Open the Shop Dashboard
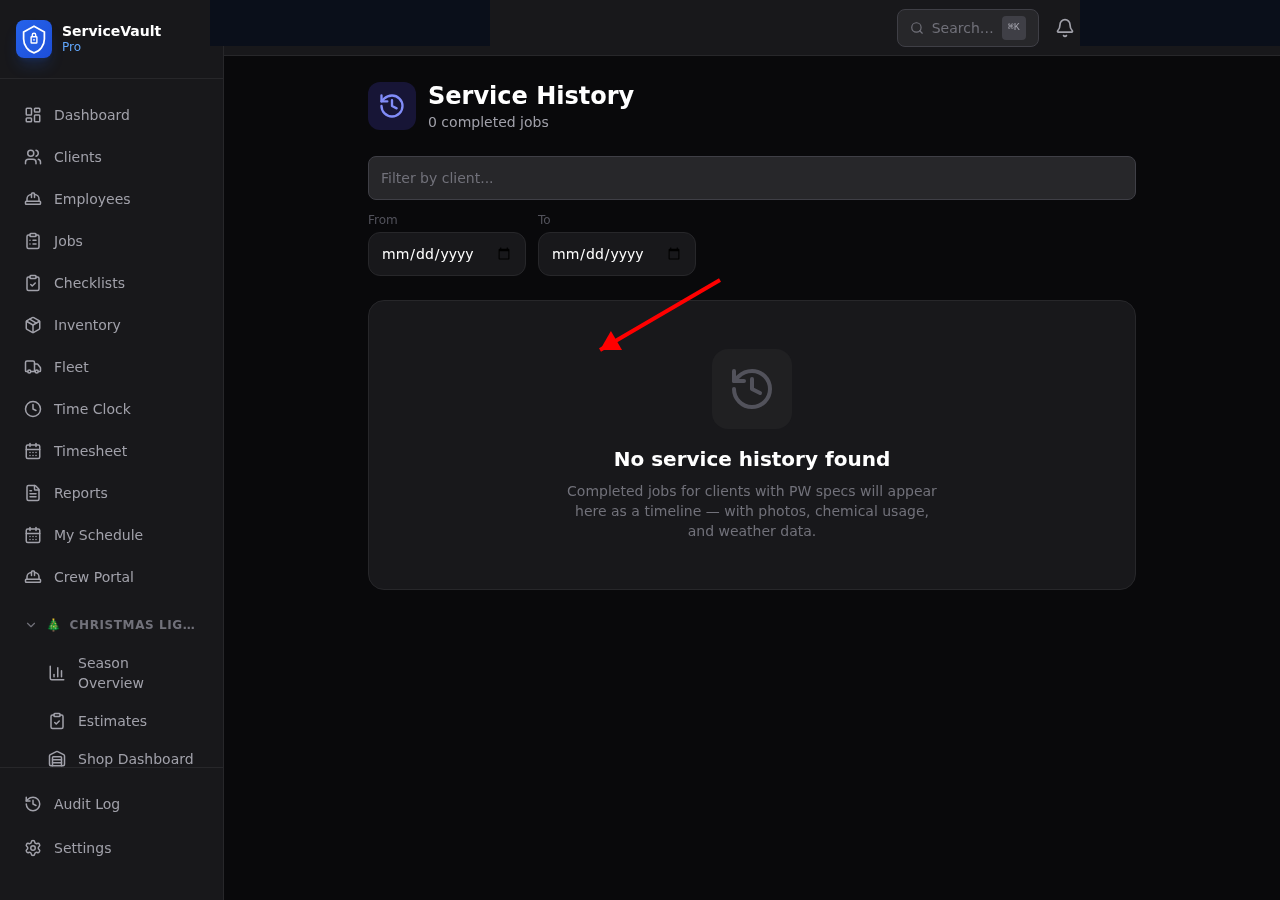This screenshot has width=1280, height=900. [135, 759]
